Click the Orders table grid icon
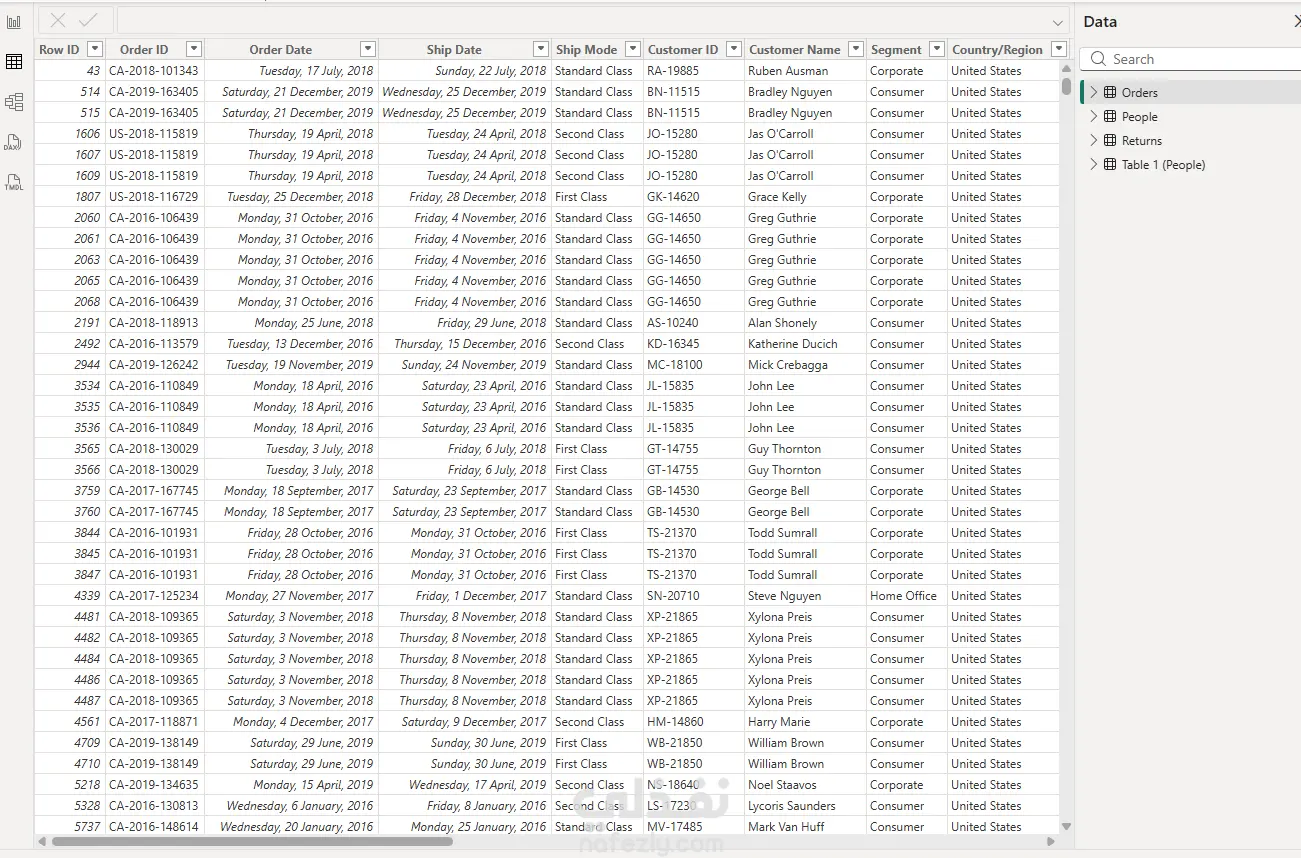Screen dimensions: 1301x858 (1110, 92)
